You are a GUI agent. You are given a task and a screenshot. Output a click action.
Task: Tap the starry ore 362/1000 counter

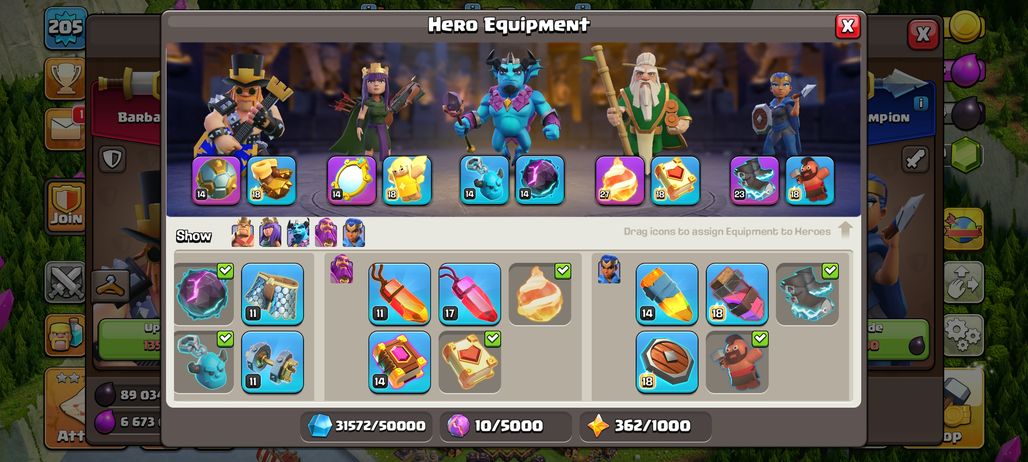click(645, 426)
